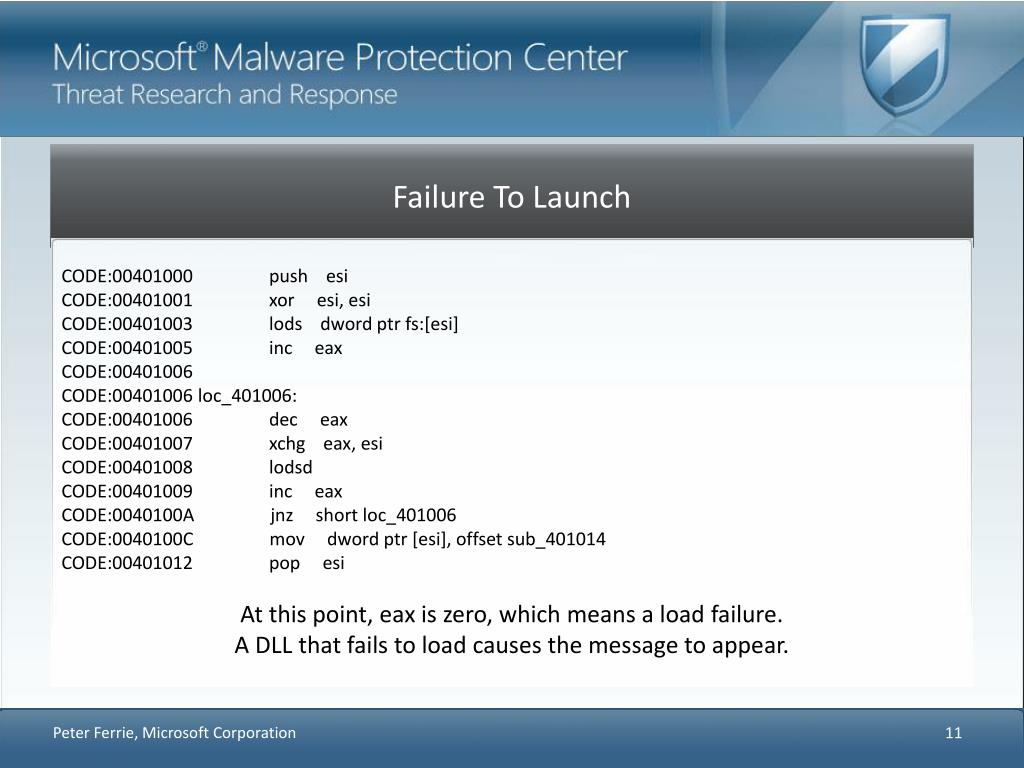Select the pop esi instruction
Image resolution: width=1024 pixels, height=768 pixels.
(306, 563)
